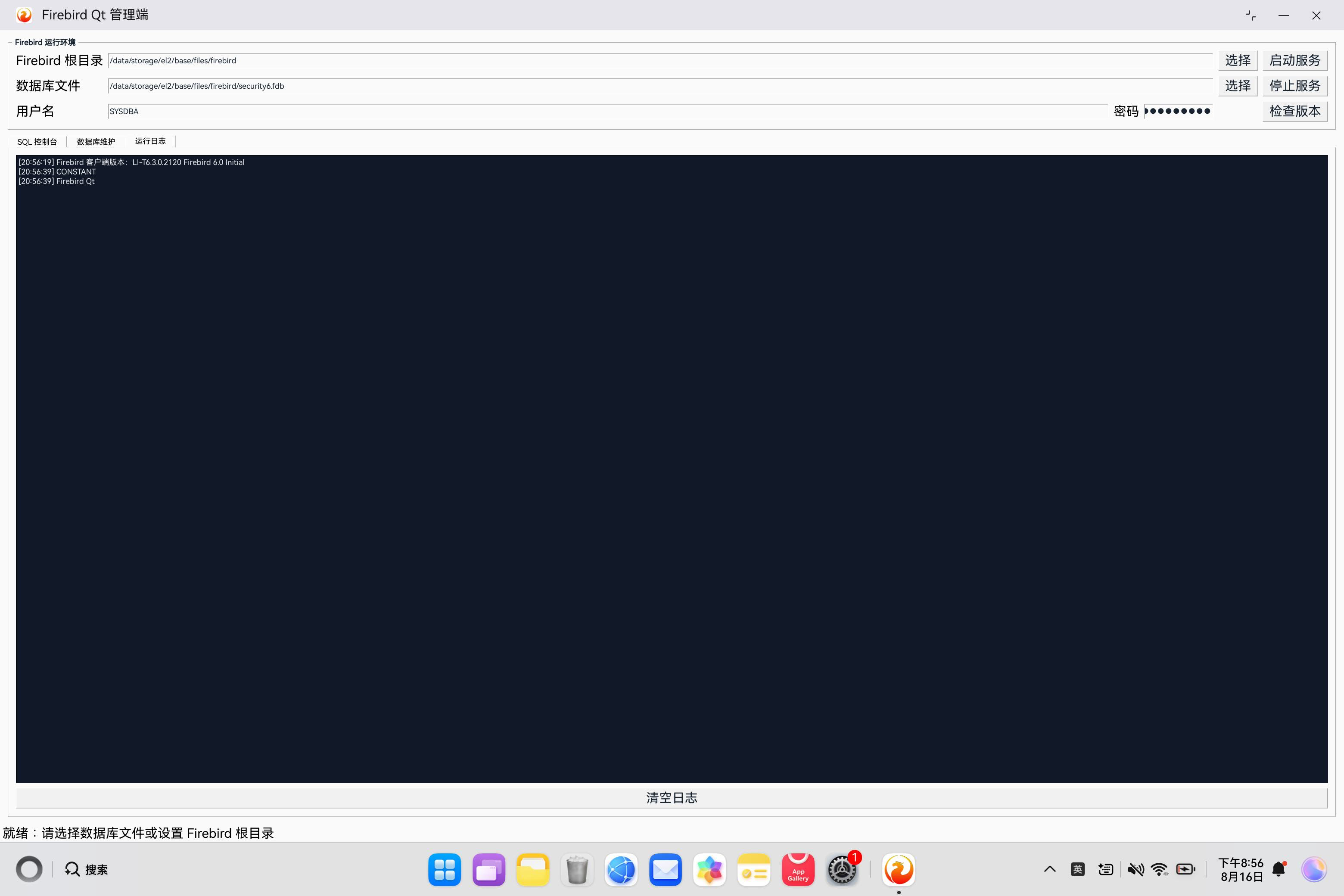The image size is (1344, 896).
Task: Focus the 密码 password field
Action: (x=1178, y=111)
